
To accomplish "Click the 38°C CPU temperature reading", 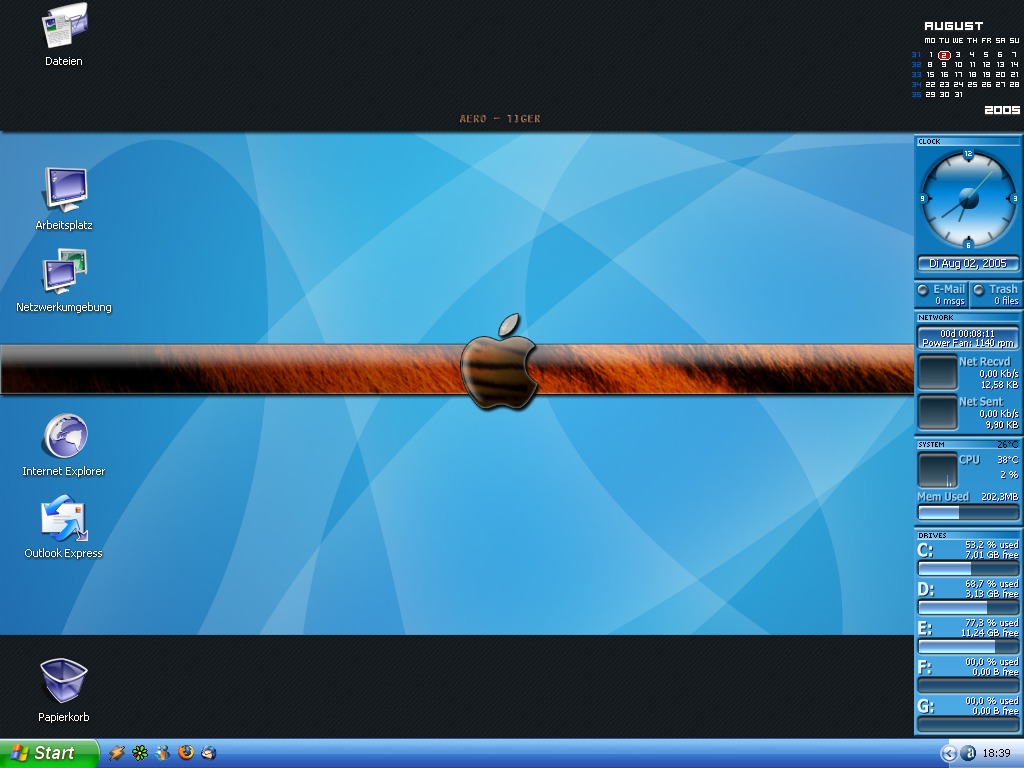I will (x=1008, y=460).
